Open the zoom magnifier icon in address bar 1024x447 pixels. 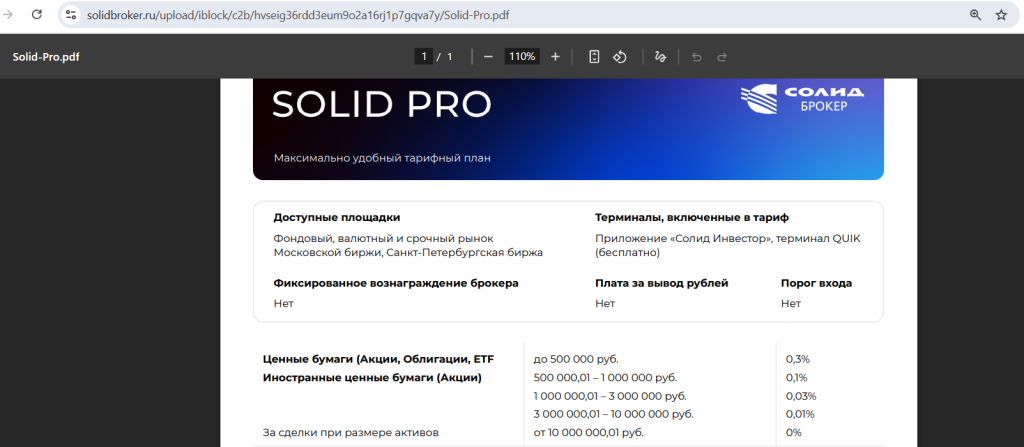coord(975,15)
